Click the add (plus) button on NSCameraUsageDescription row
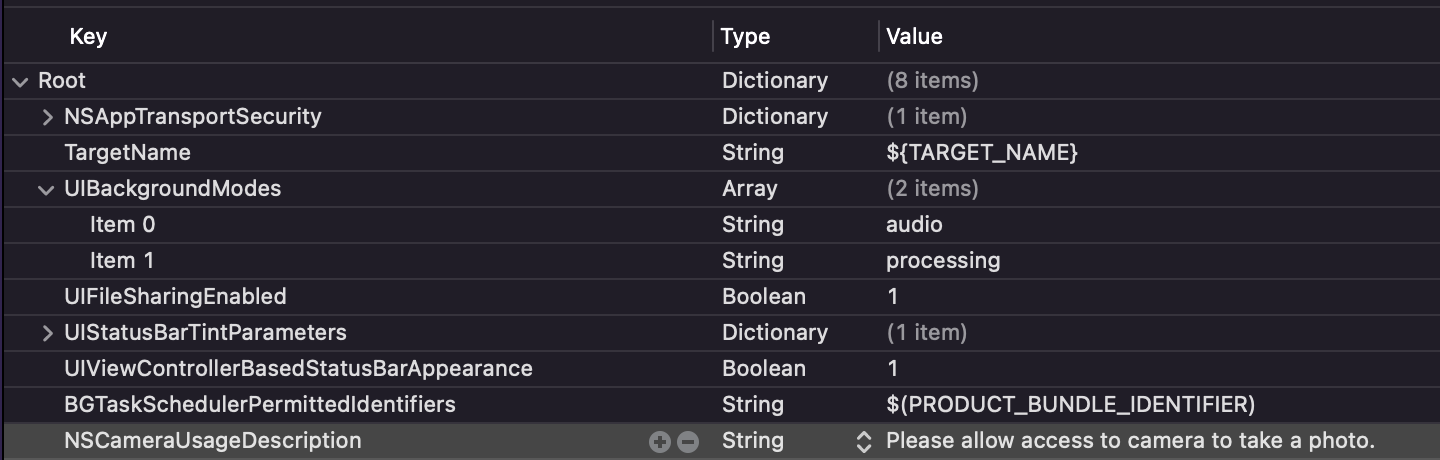Screen dimensions: 1440x460 tap(659, 442)
